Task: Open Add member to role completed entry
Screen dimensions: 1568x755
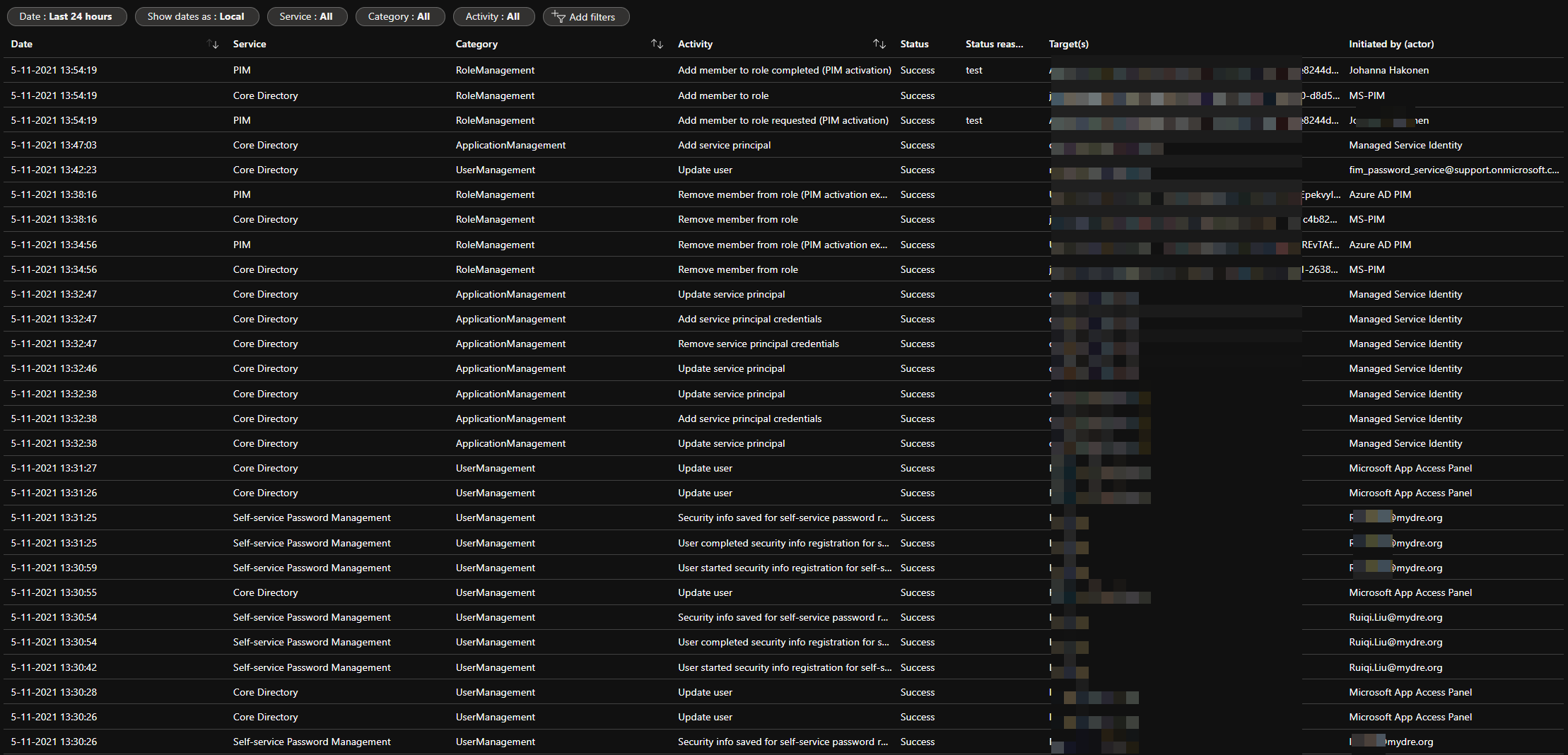Action: [x=784, y=70]
